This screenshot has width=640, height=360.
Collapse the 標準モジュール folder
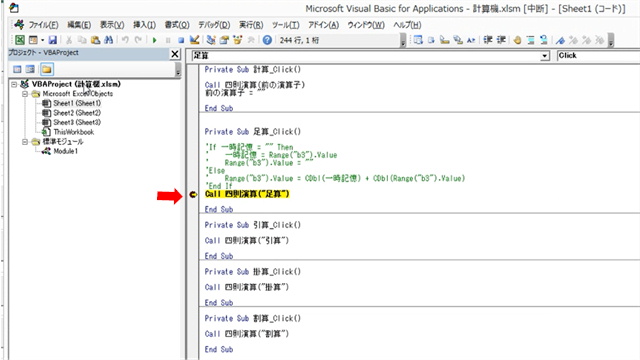click(x=25, y=142)
